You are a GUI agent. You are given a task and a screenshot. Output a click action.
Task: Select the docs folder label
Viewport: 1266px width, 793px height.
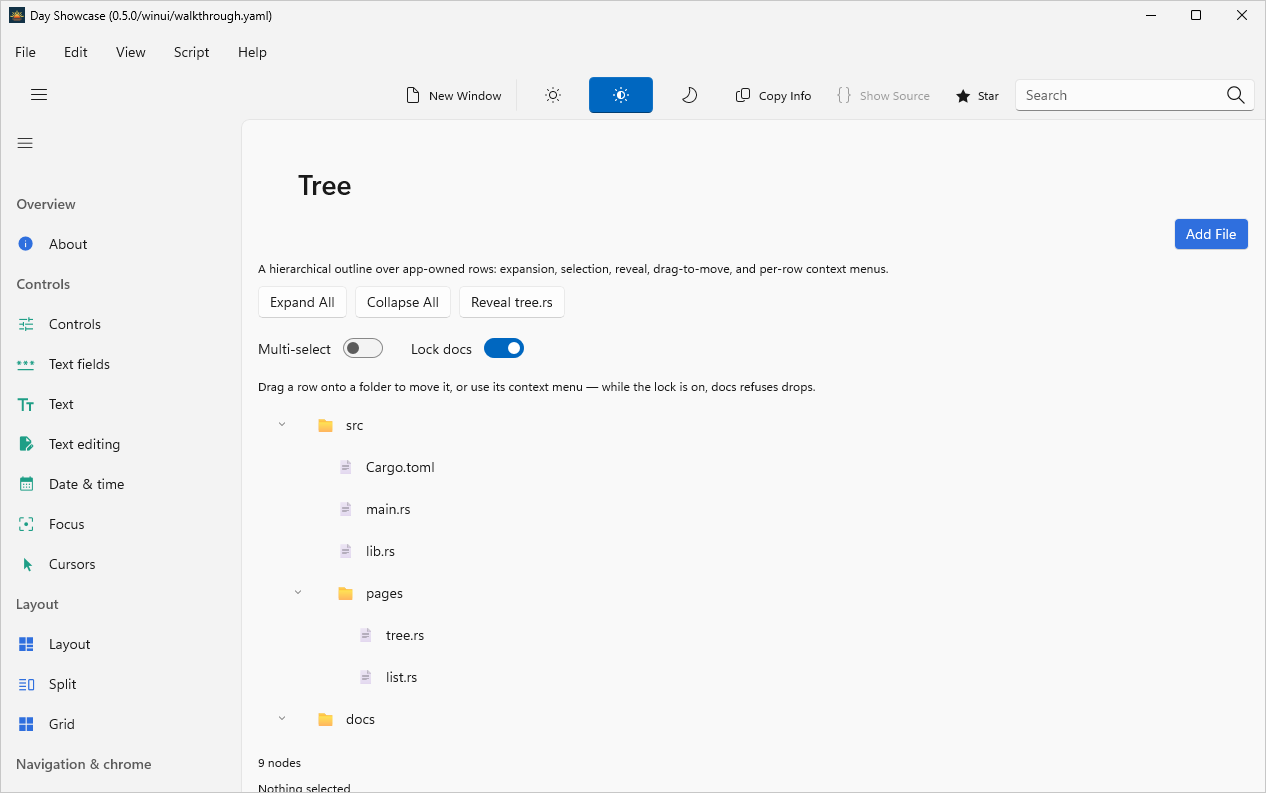[360, 719]
